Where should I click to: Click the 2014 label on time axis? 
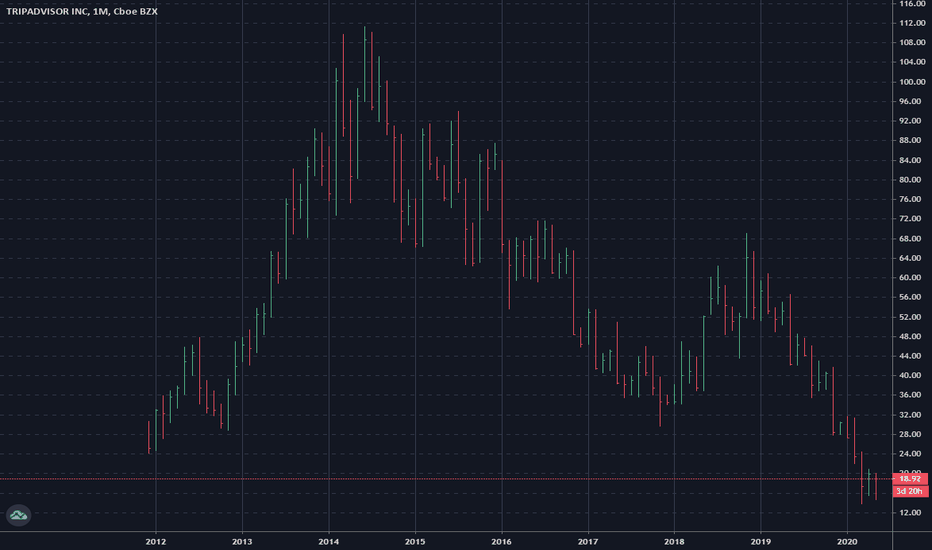(329, 542)
